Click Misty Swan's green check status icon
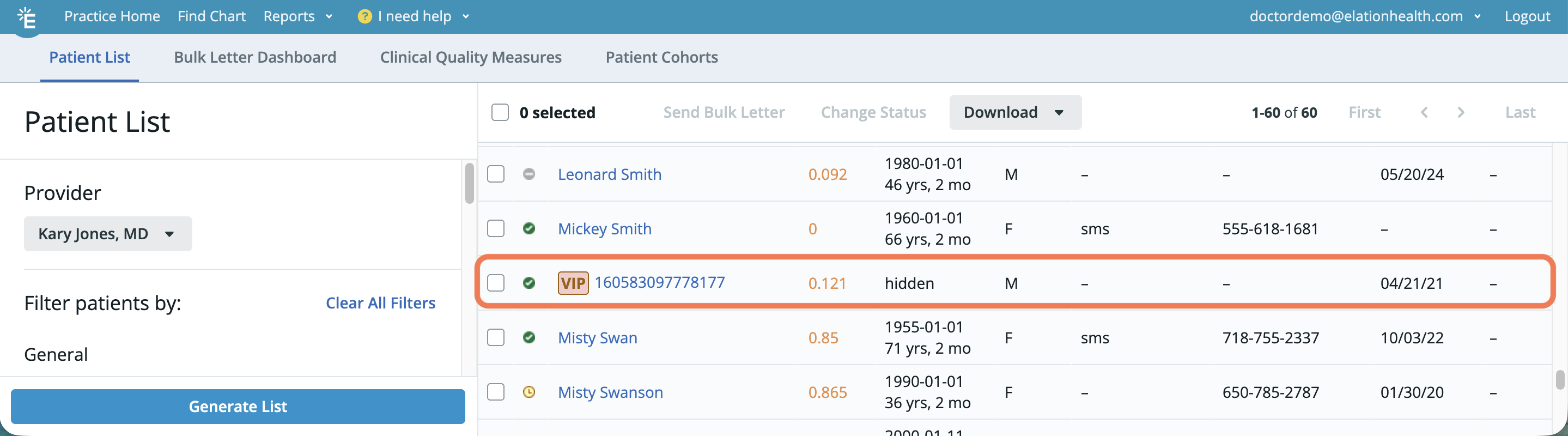 529,337
